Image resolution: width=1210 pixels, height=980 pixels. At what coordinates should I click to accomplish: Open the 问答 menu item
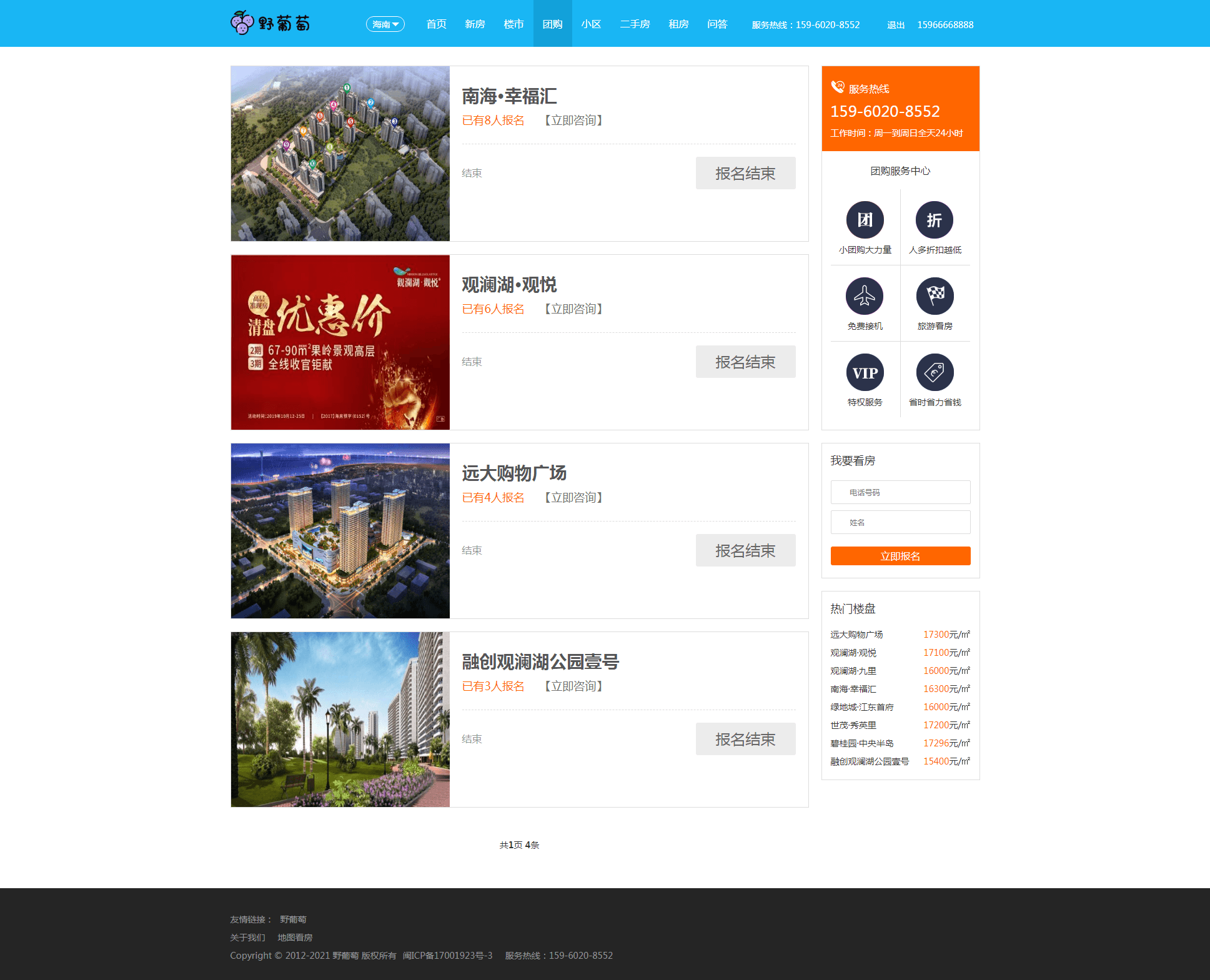pyautogui.click(x=717, y=24)
